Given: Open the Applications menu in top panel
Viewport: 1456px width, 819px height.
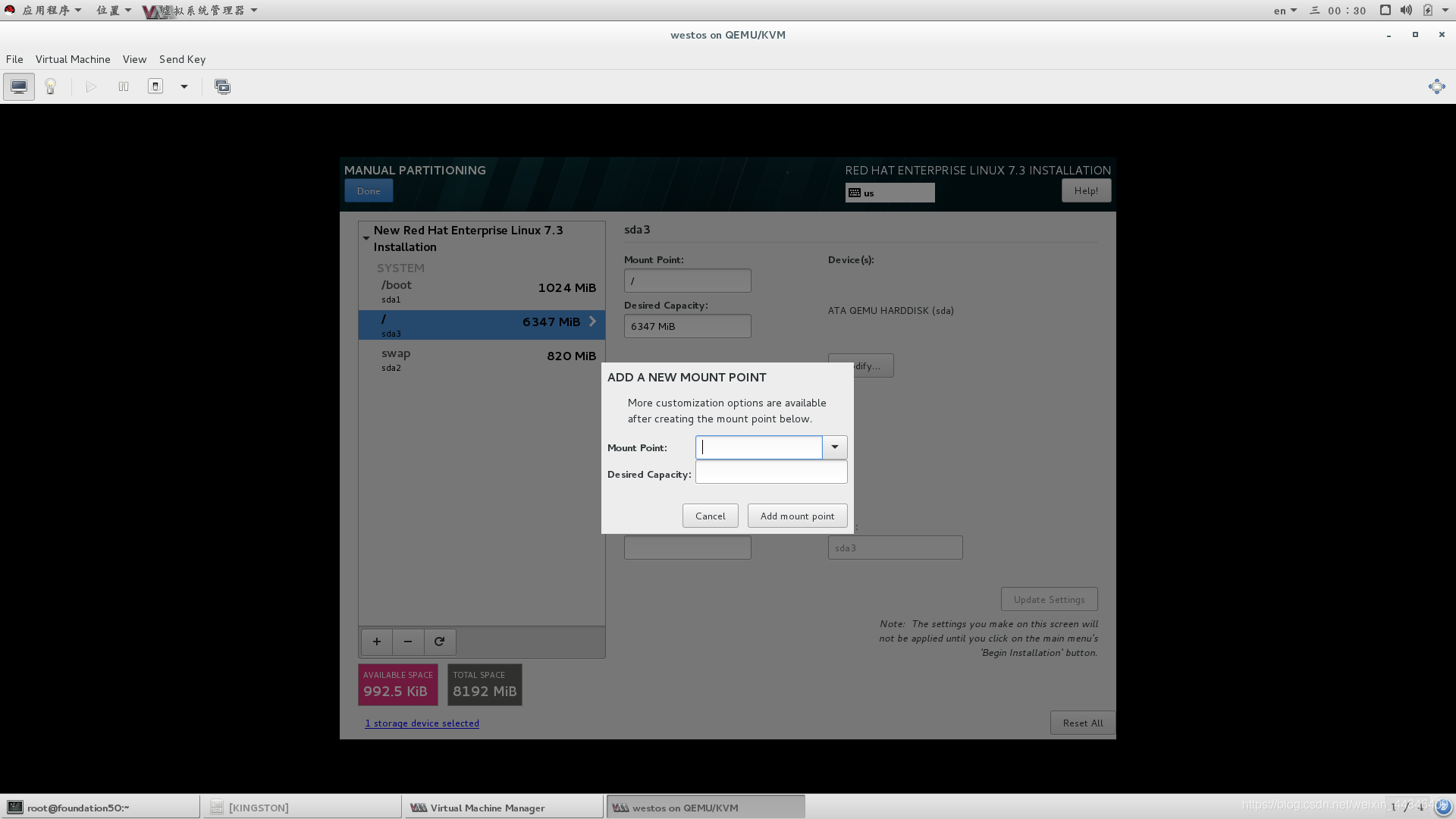Looking at the screenshot, I should pos(52,10).
